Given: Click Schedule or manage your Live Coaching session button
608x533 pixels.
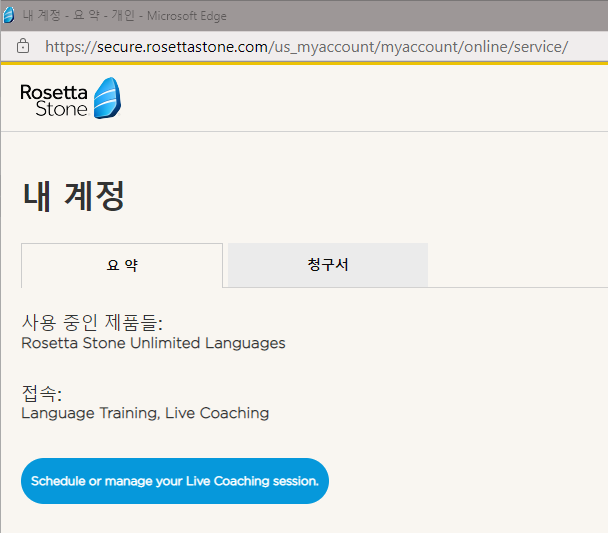Looking at the screenshot, I should [x=175, y=481].
